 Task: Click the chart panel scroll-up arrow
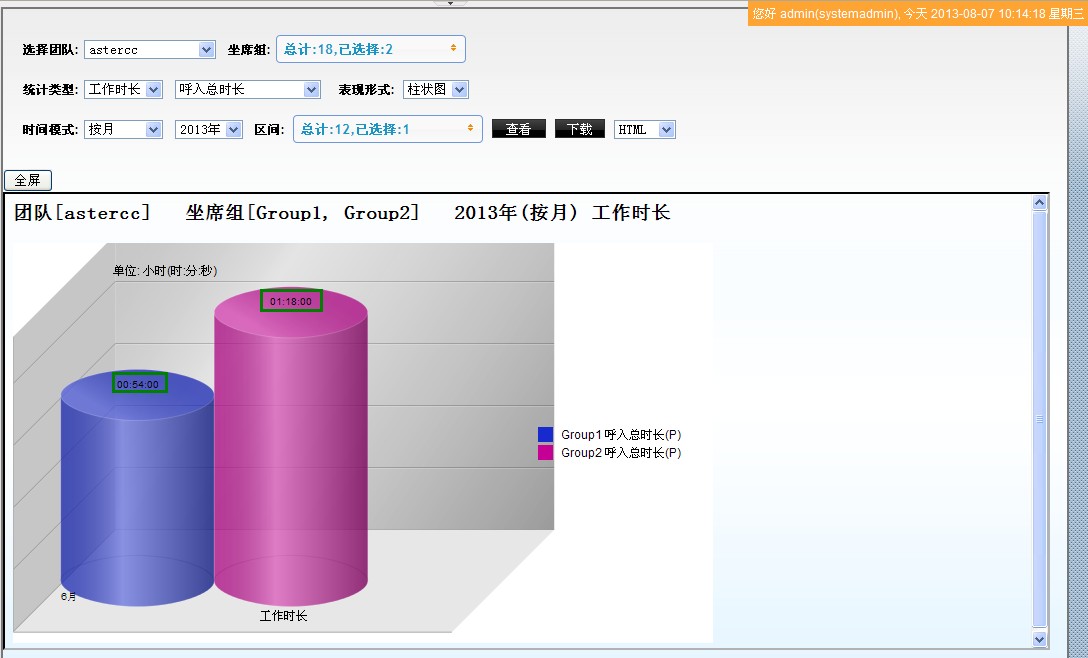[1039, 203]
